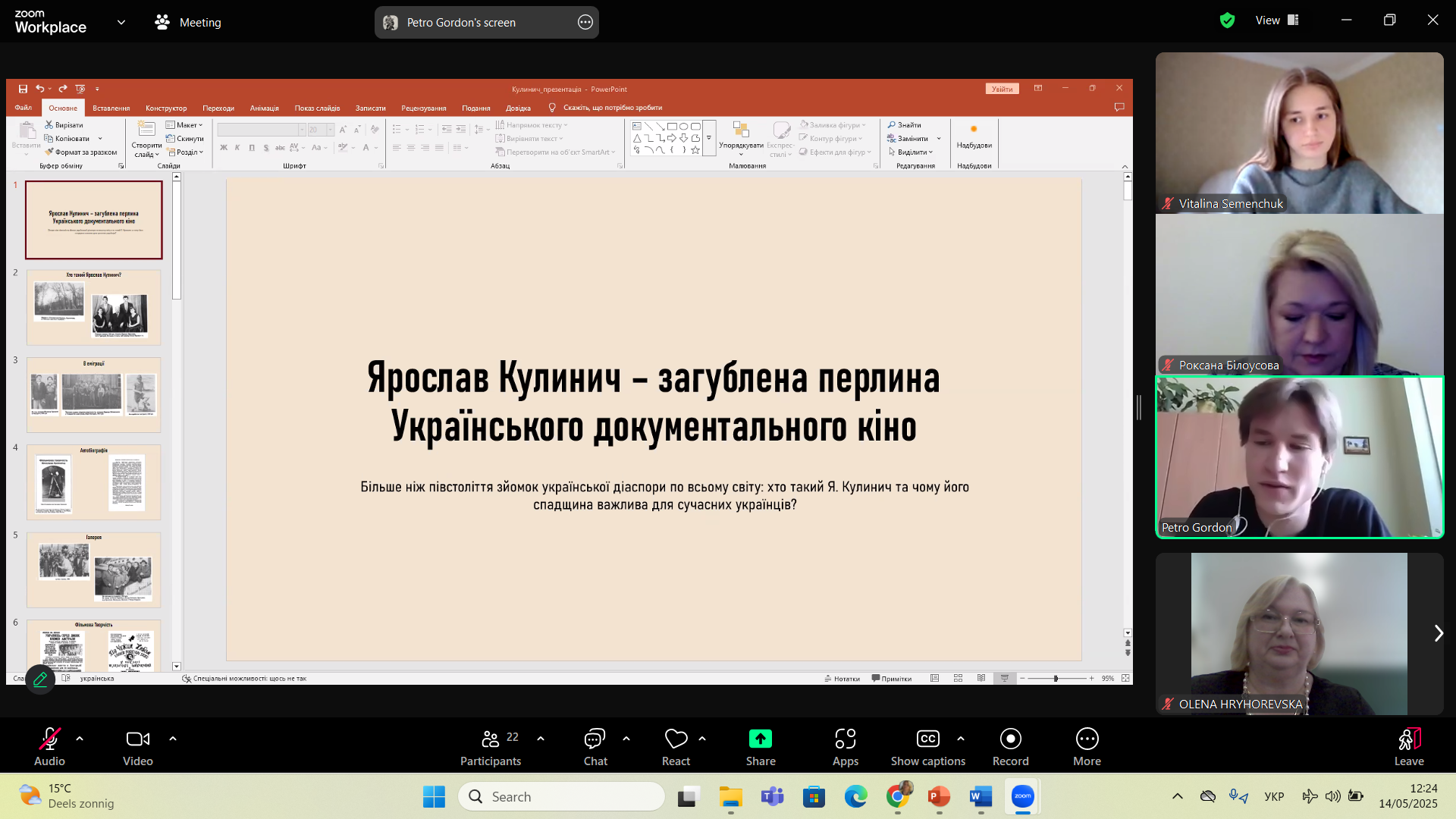1456x819 pixels.
Task: Leave the meeting
Action: [x=1408, y=747]
